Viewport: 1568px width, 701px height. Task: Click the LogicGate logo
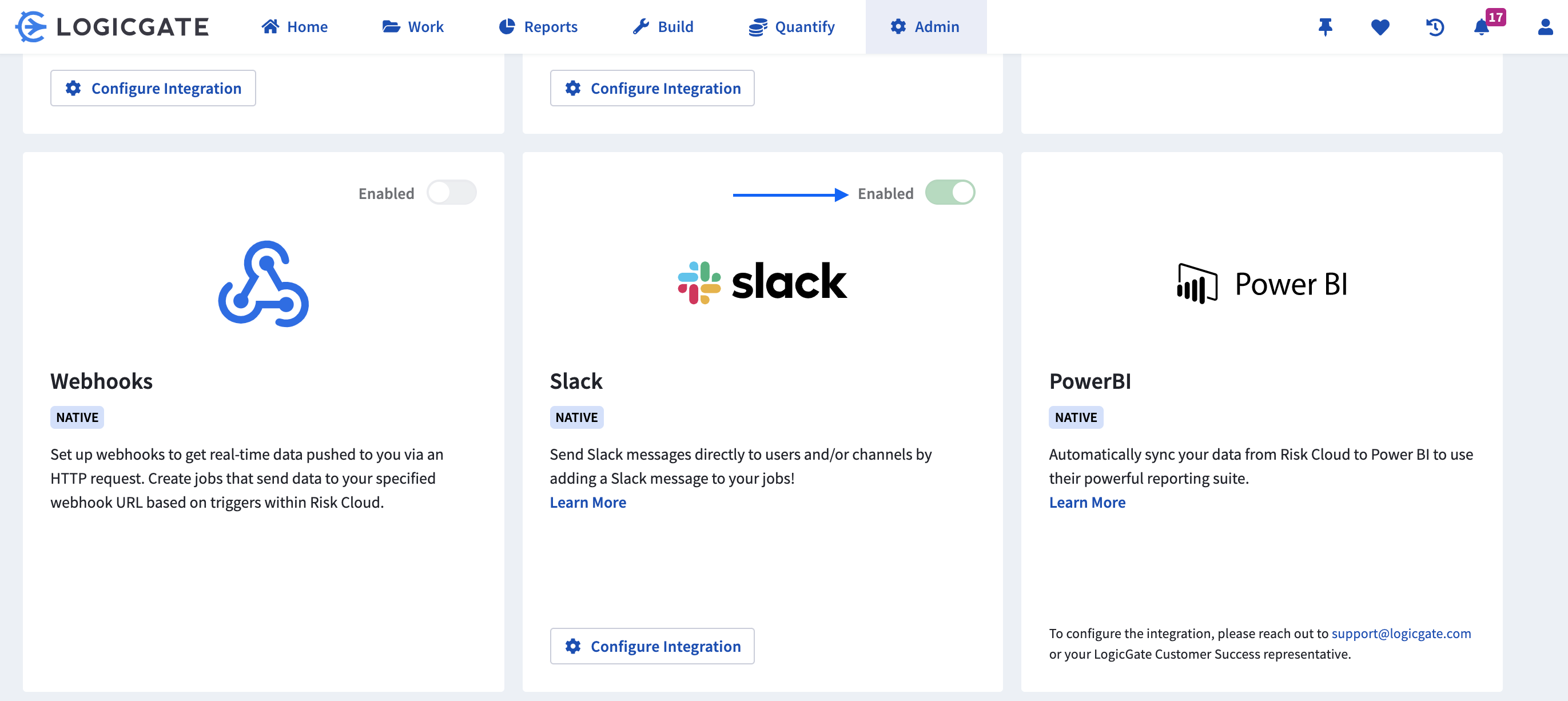point(112,27)
